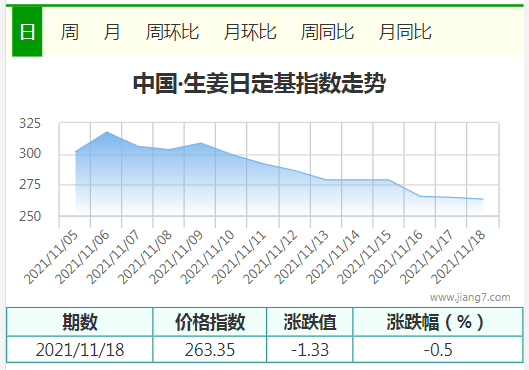The image size is (529, 370).
Task: Click the 2021/11/07 x-axis date label
Action: click(113, 257)
